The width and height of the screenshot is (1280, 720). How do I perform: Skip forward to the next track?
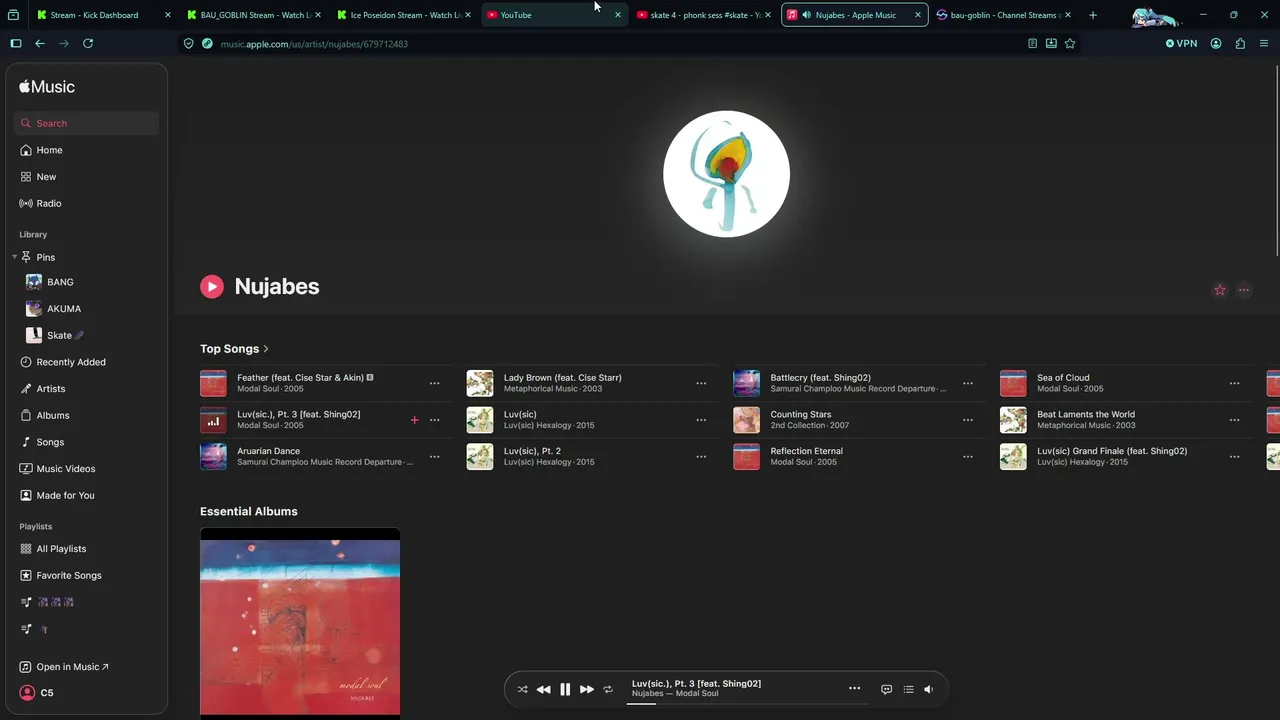587,689
